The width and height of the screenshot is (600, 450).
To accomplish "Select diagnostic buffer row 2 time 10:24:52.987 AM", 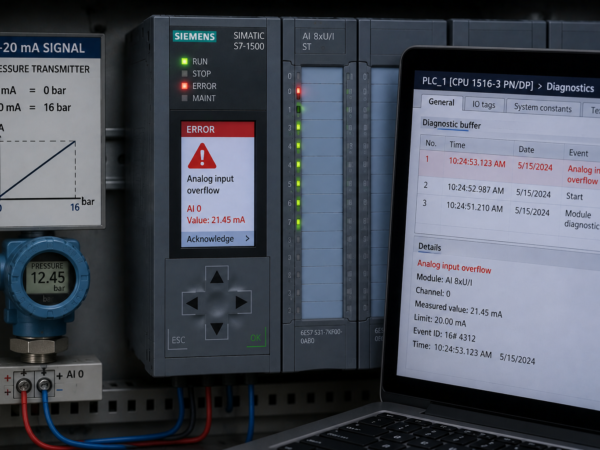I will (476, 189).
